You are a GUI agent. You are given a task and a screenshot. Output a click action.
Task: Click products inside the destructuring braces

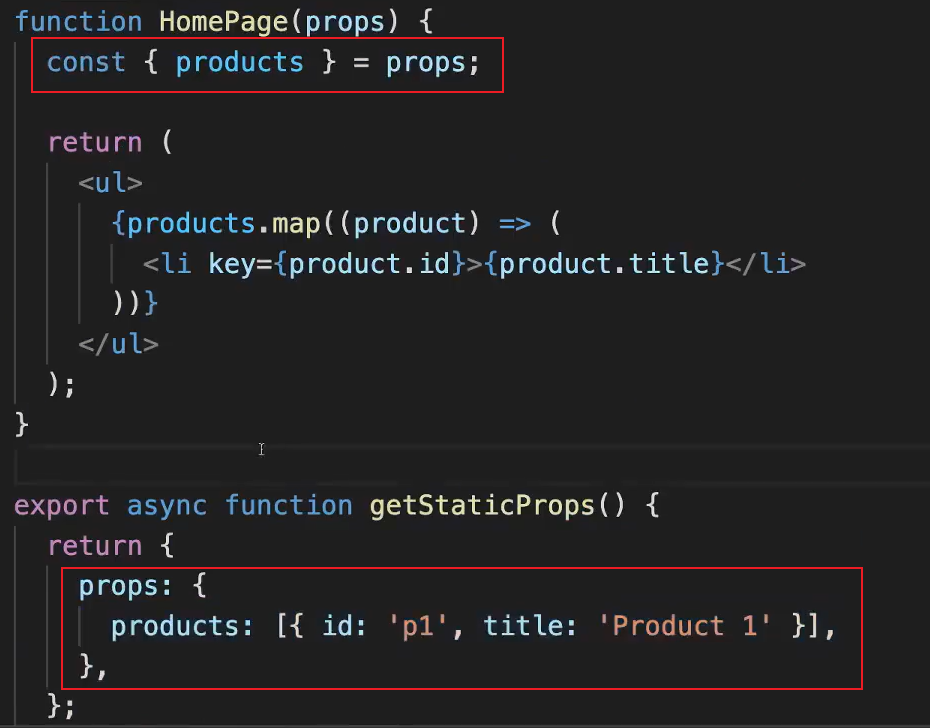coord(239,62)
